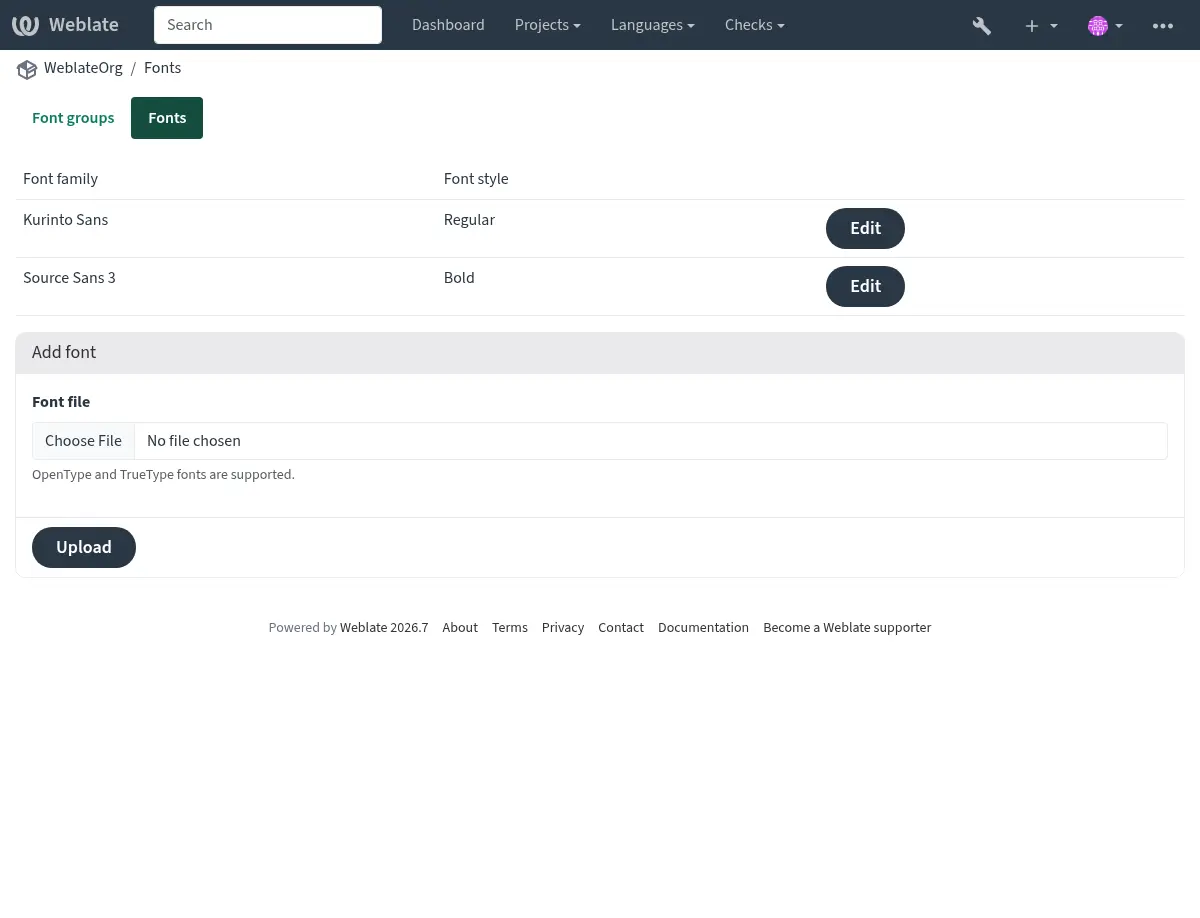Screen dimensions: 1200x918
Task: Switch to the Font groups tab
Action: [73, 118]
